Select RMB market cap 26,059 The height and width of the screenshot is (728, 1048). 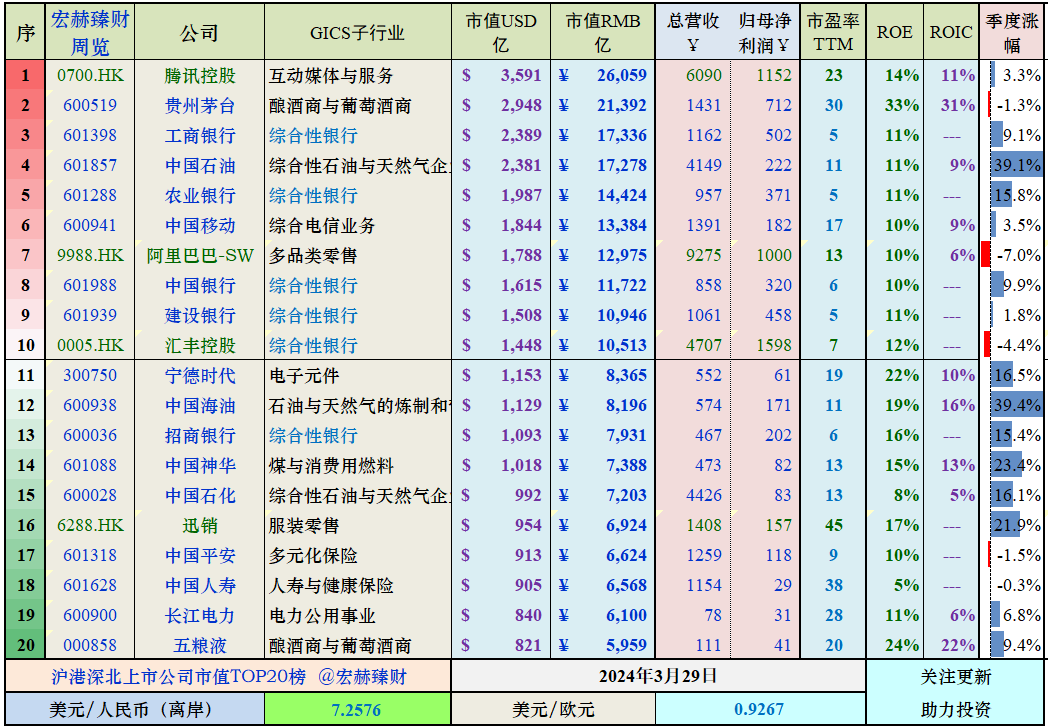click(x=622, y=76)
